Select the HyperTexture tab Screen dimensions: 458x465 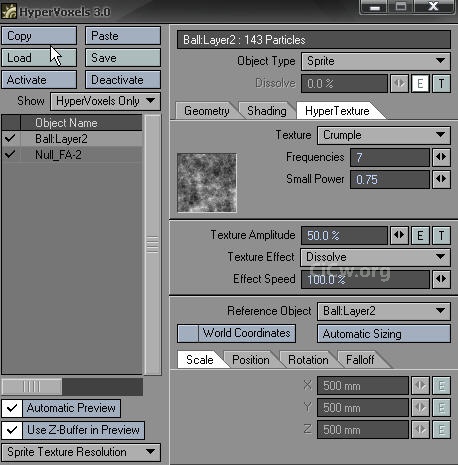click(x=337, y=111)
